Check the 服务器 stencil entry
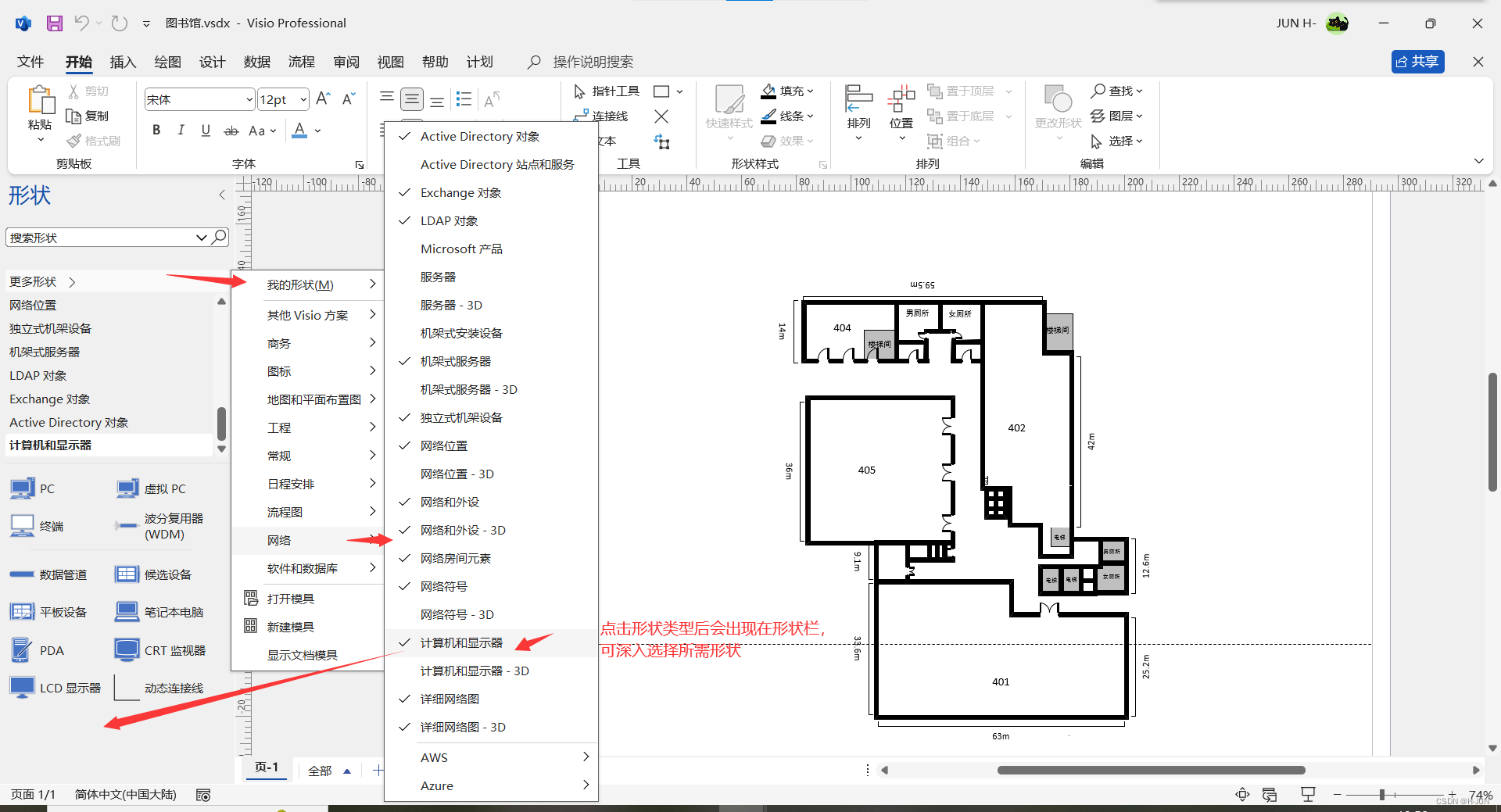The height and width of the screenshot is (812, 1501). coord(492,277)
